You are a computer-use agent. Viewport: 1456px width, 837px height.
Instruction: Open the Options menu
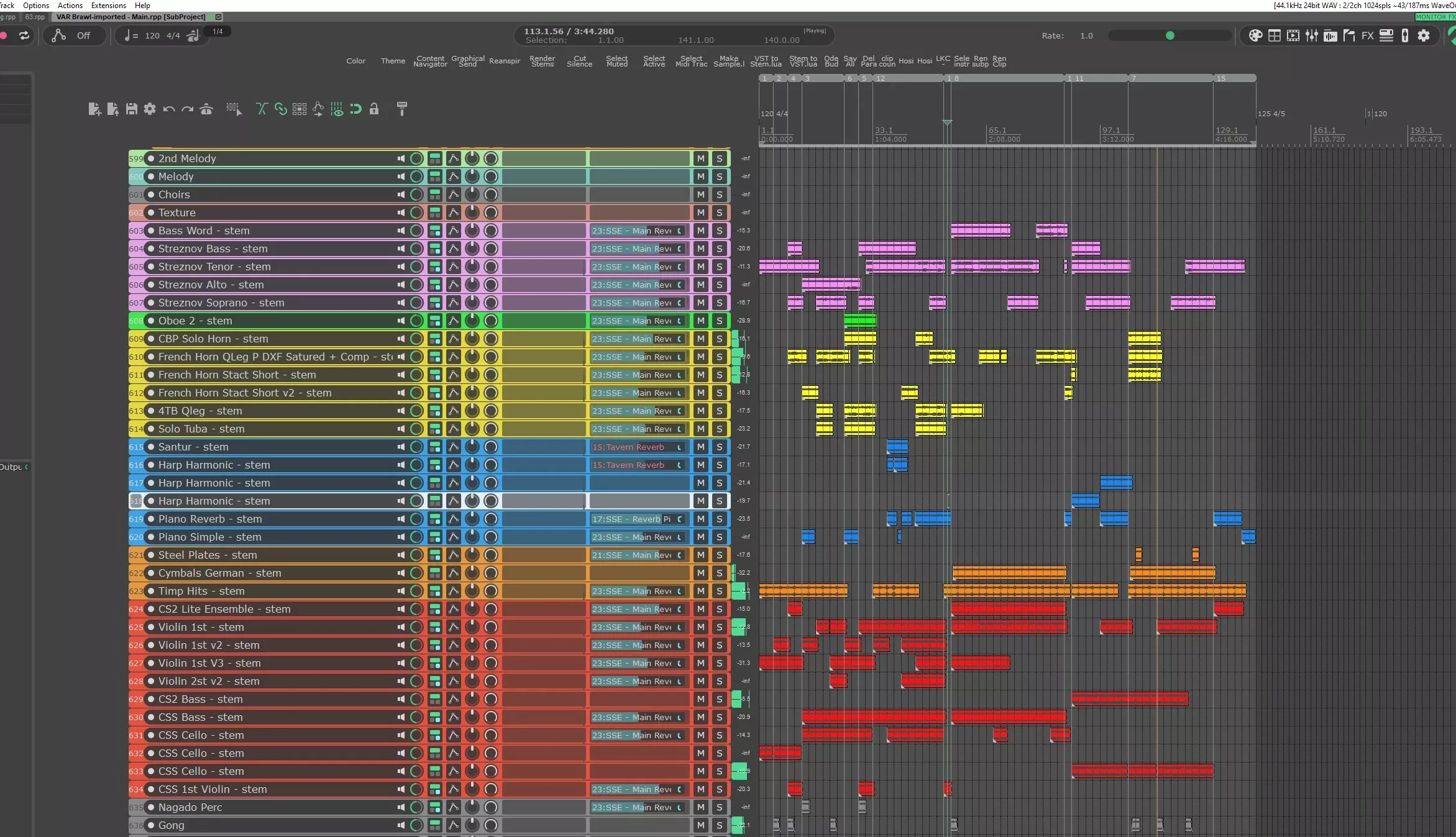[x=36, y=6]
